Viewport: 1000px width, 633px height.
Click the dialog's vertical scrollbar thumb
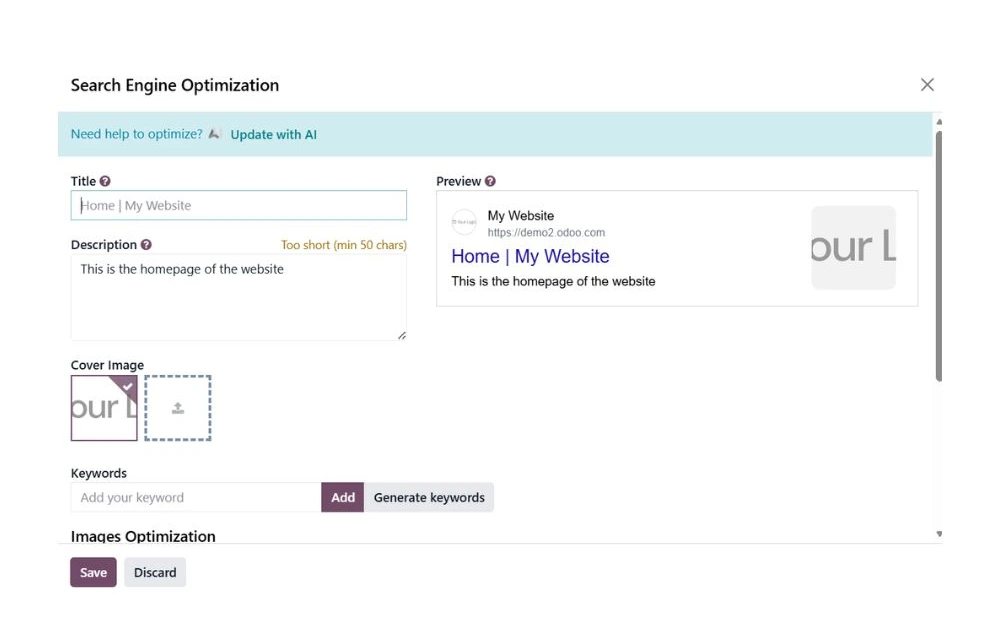tap(939, 255)
